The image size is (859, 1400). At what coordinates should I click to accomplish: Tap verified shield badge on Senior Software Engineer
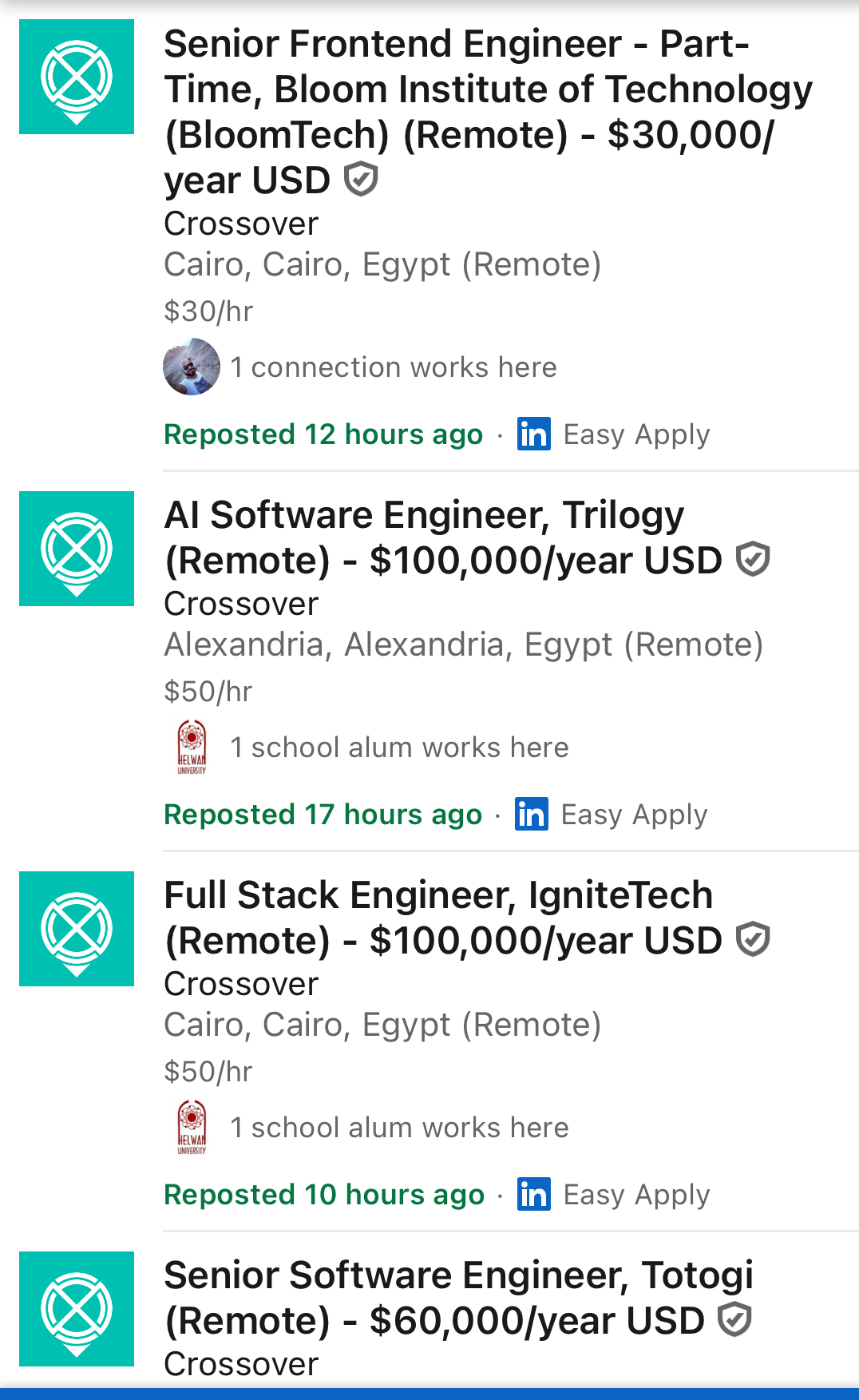point(734,1319)
